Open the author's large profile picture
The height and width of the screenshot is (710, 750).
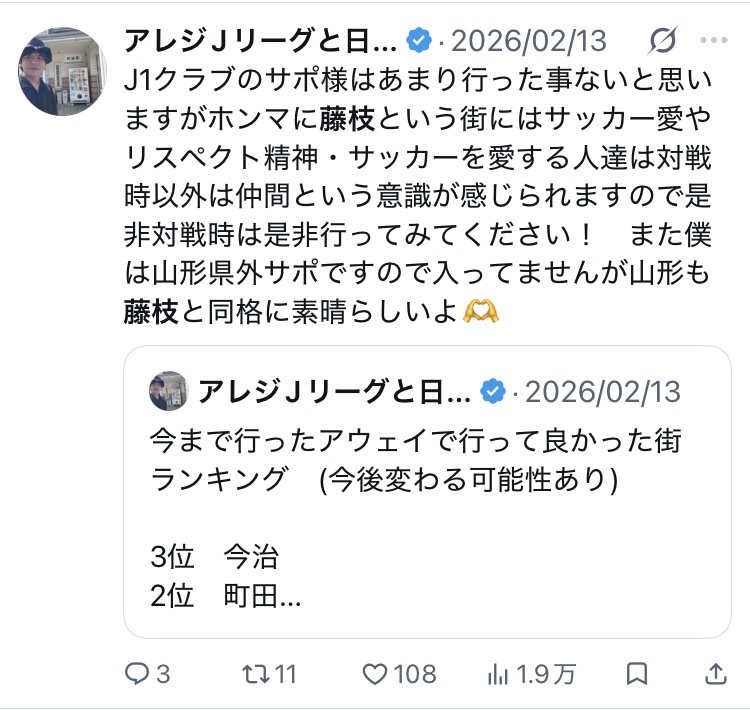point(62,71)
